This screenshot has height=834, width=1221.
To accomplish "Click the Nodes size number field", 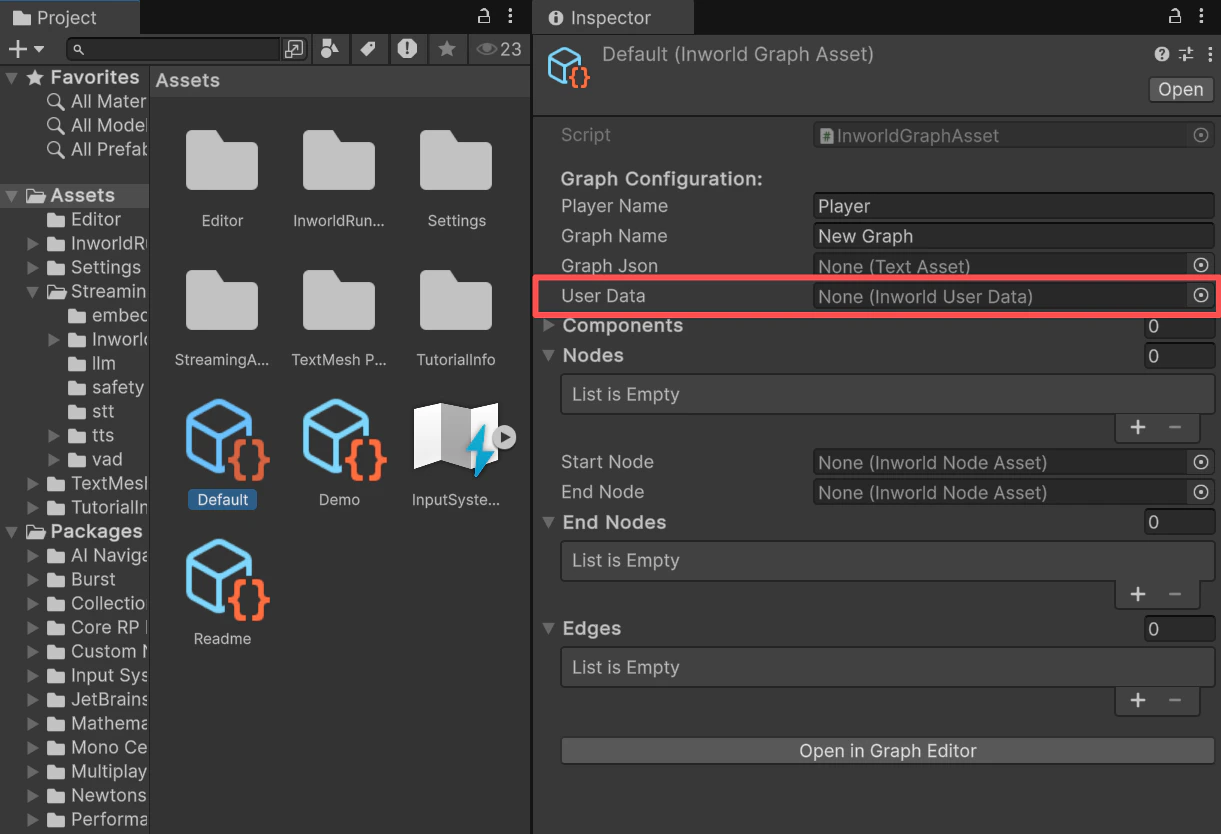I will point(1180,356).
